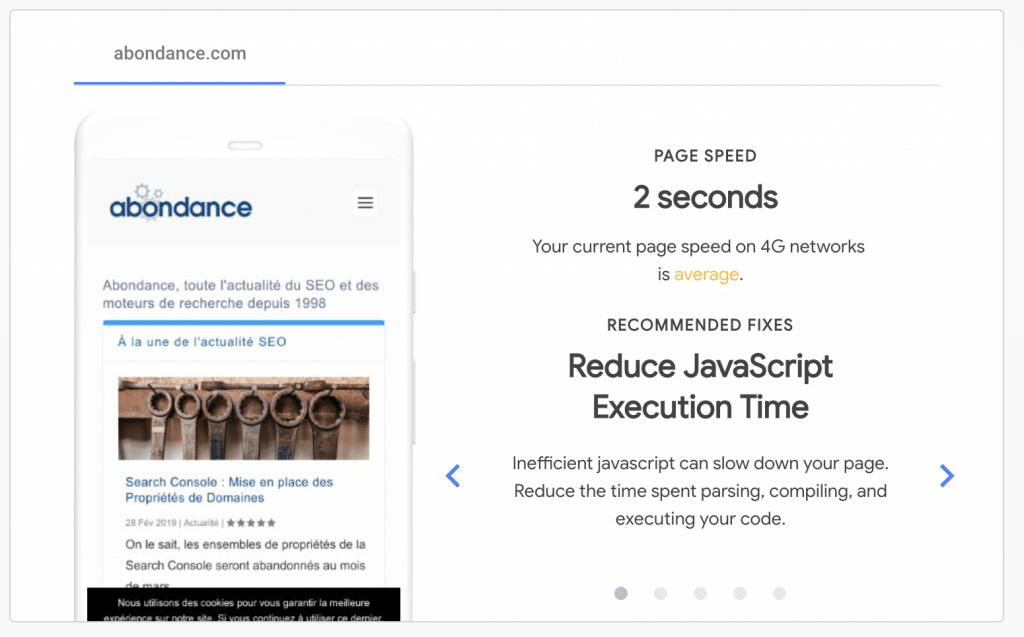
Task: Click the yellow 'average' rating word
Action: coord(707,274)
